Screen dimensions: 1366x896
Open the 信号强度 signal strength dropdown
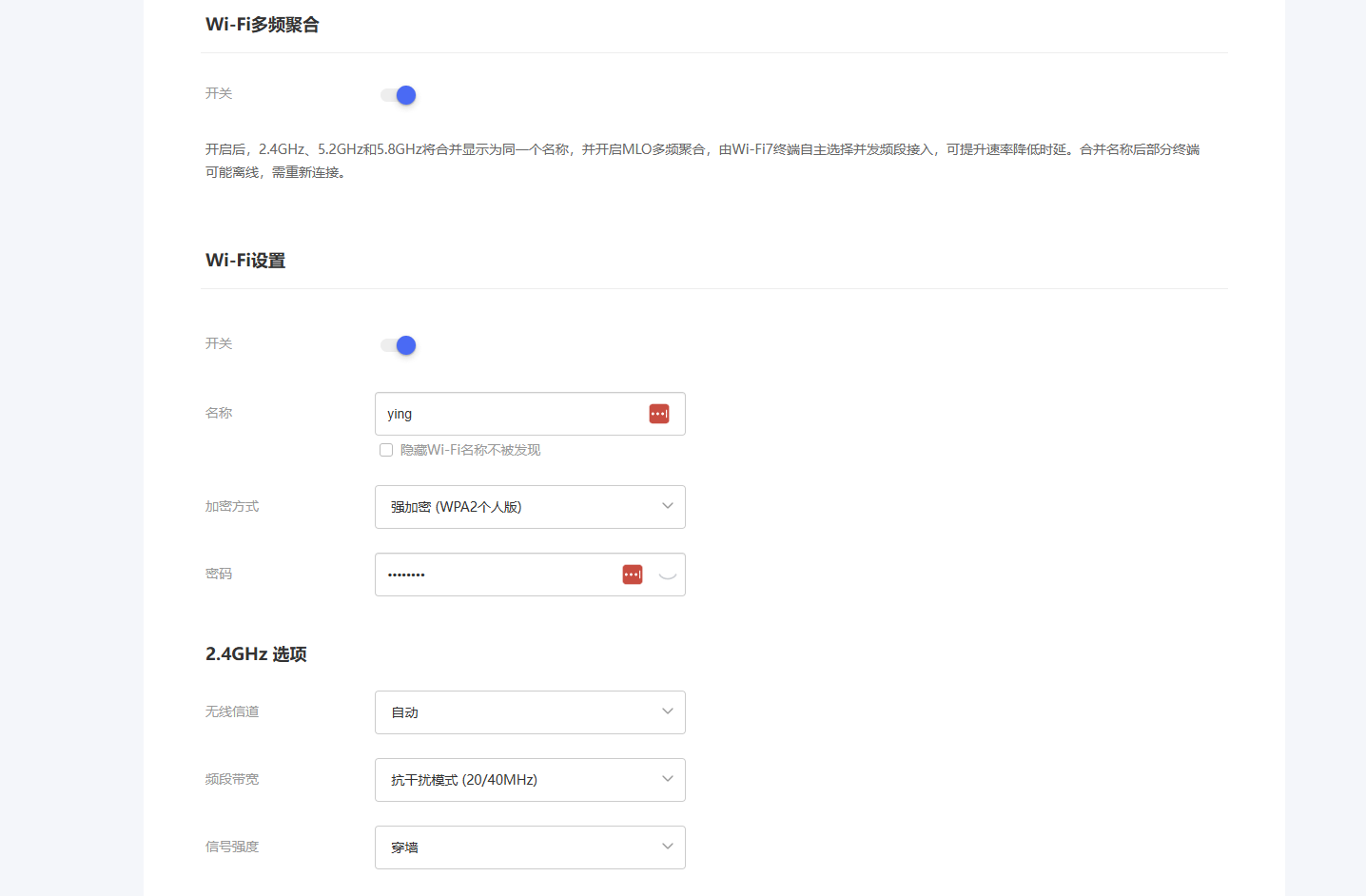tap(530, 847)
